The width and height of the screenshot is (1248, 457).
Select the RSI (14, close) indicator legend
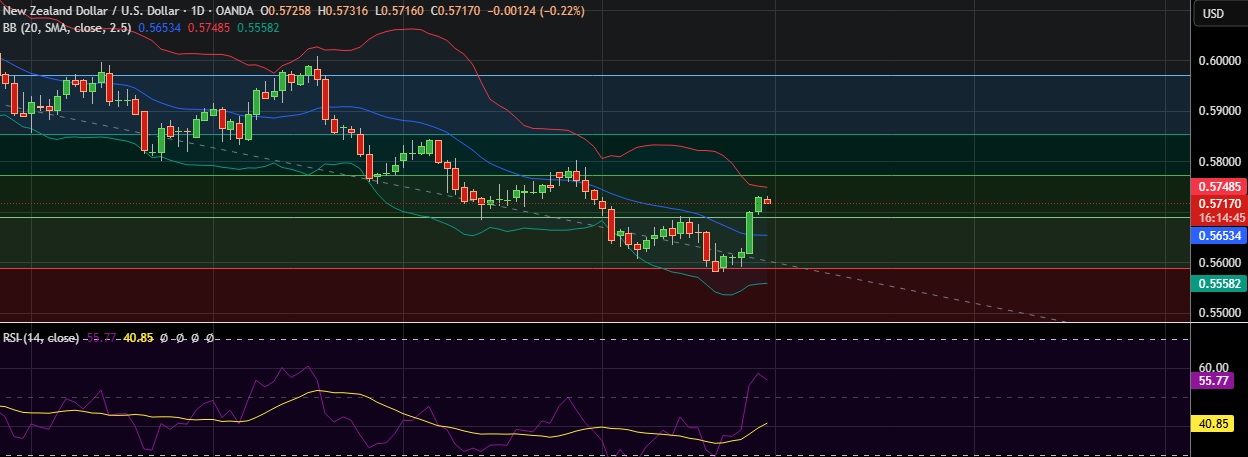[40, 338]
